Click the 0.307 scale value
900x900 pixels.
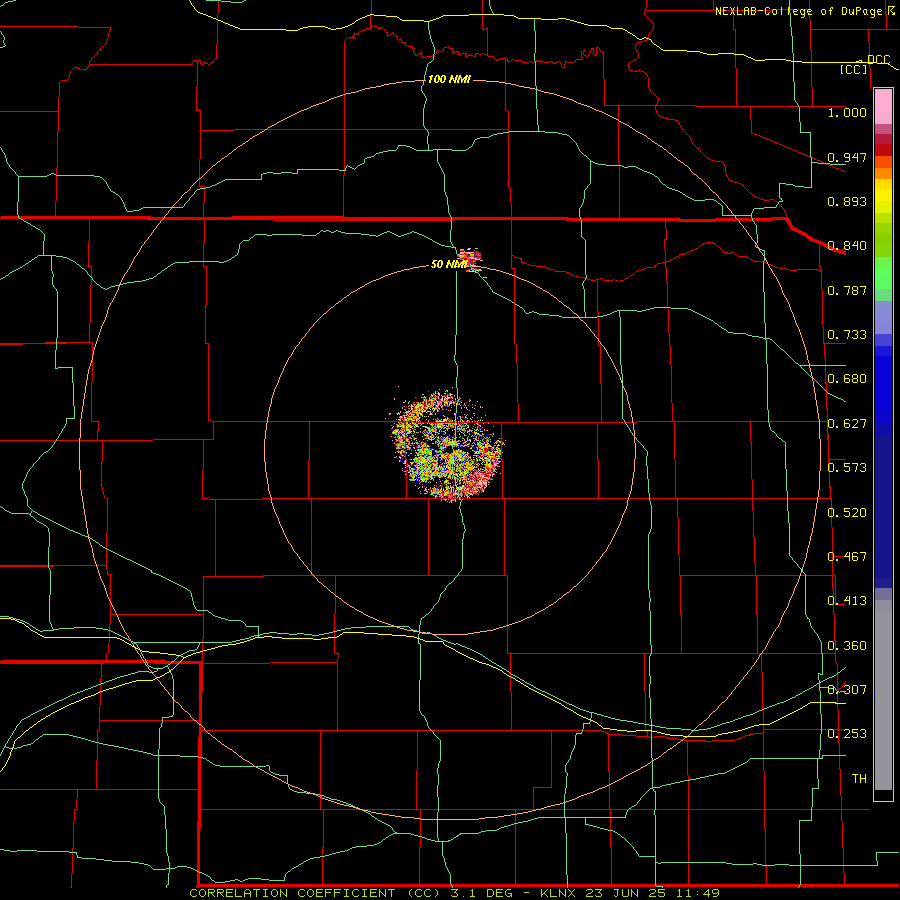coord(847,690)
